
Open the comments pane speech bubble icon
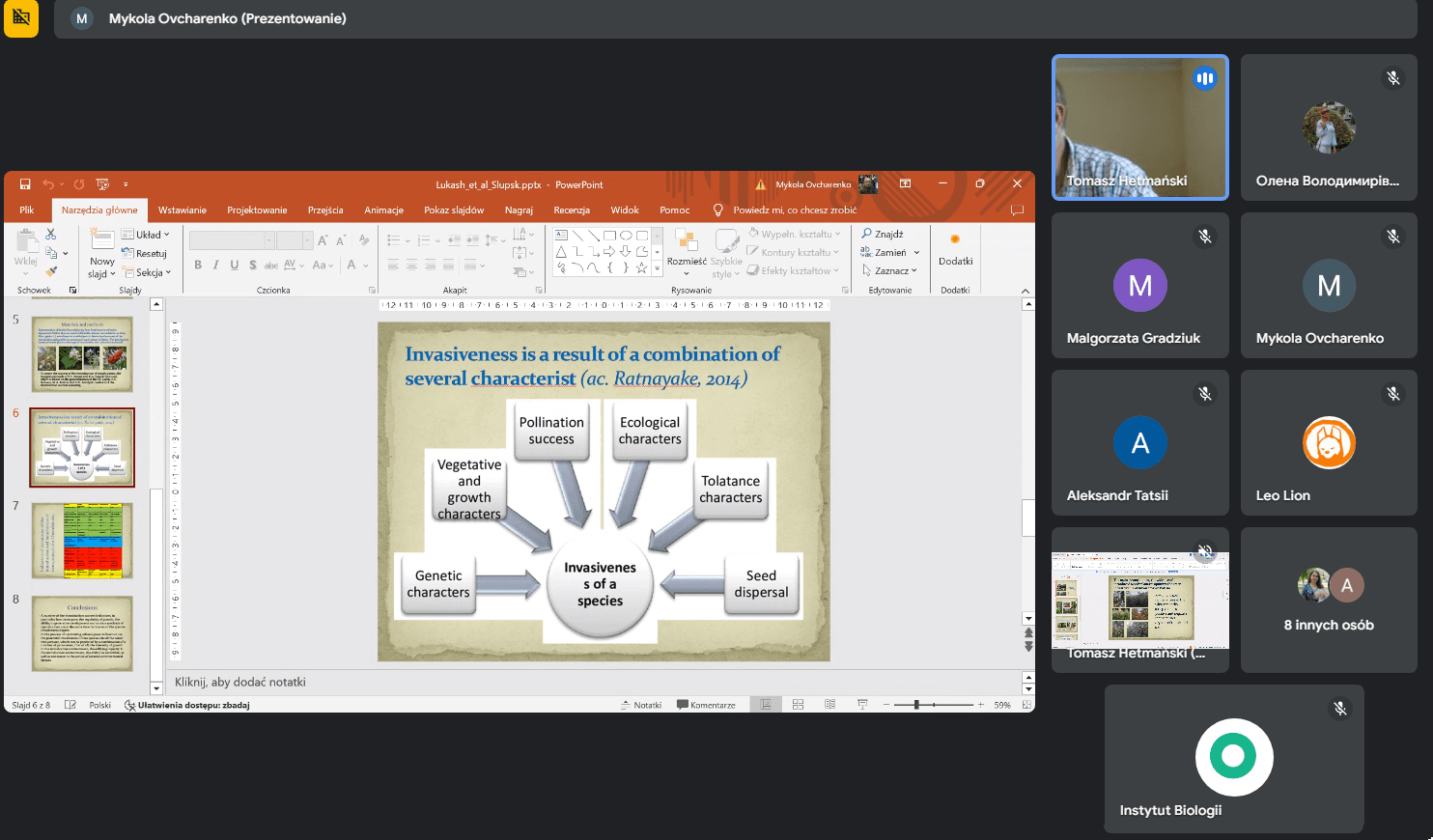point(1017,210)
